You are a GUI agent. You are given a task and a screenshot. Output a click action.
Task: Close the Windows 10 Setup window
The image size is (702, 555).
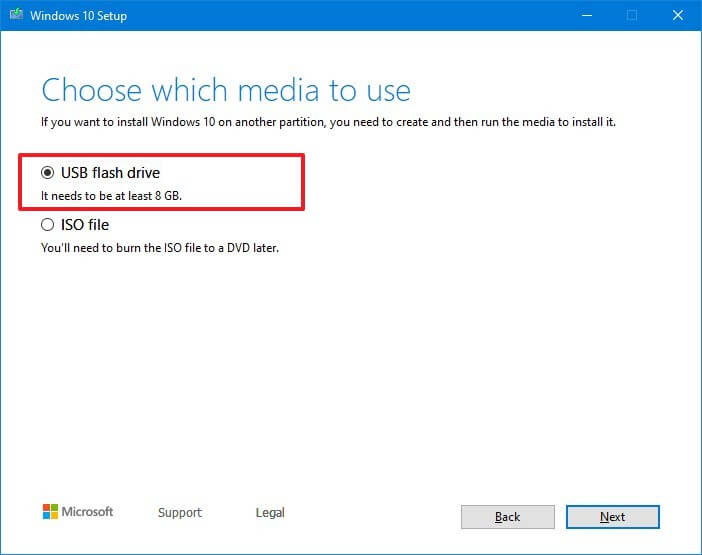tap(678, 16)
